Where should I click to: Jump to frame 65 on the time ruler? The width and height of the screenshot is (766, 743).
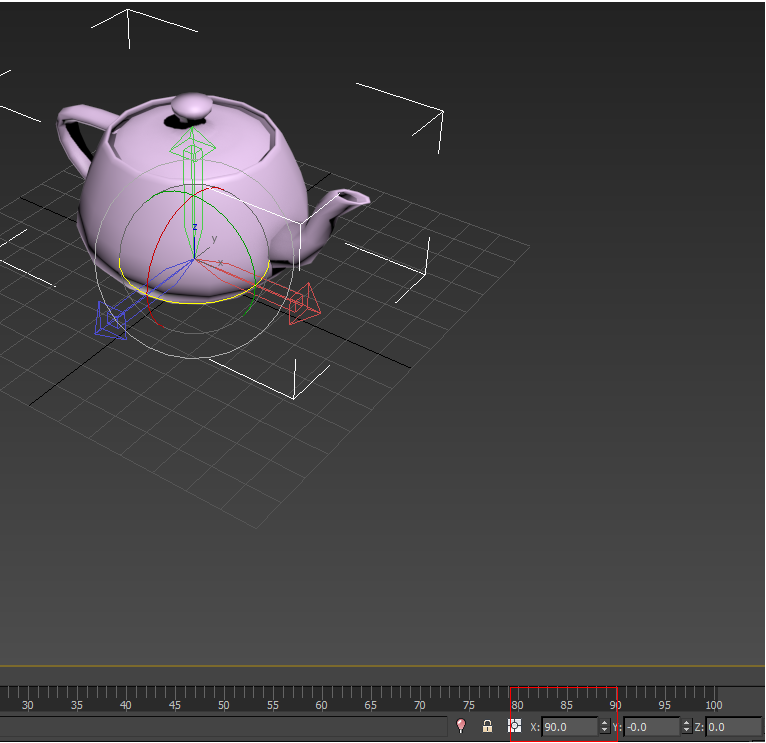(x=370, y=705)
